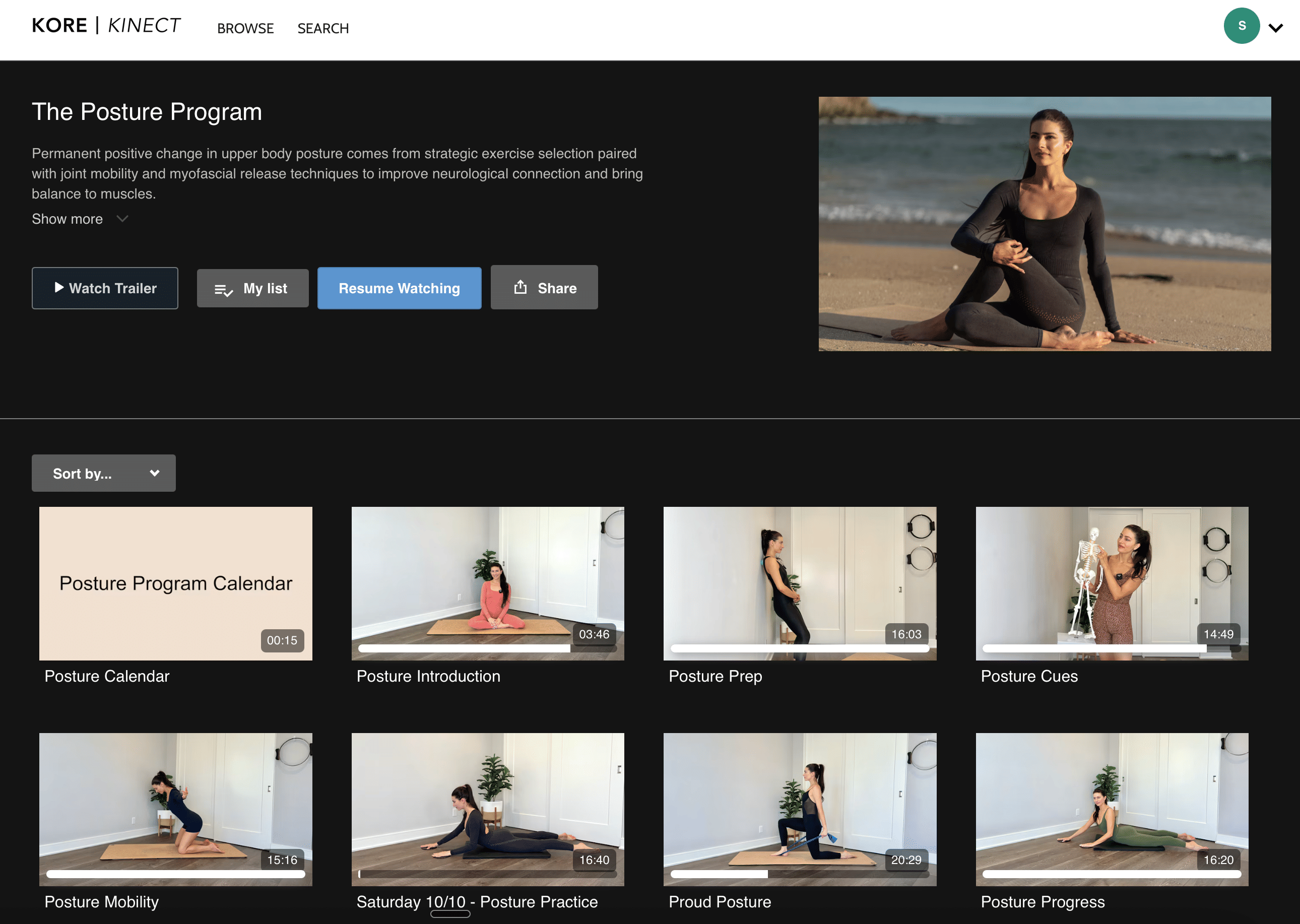The width and height of the screenshot is (1300, 924).
Task: Click progress bar on Posture Mobility
Action: (176, 874)
